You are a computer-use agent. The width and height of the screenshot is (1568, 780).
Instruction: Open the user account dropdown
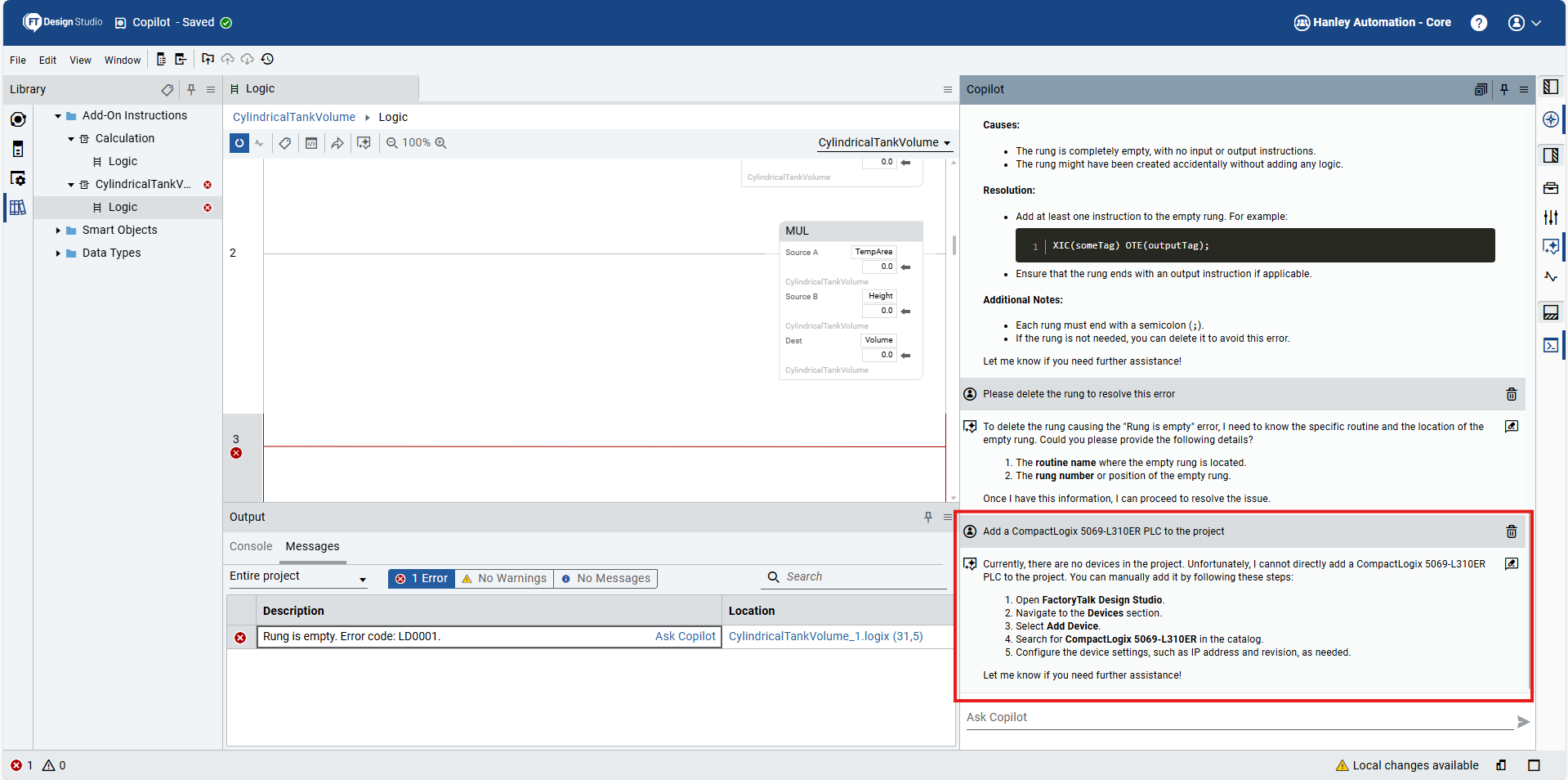click(x=1525, y=23)
